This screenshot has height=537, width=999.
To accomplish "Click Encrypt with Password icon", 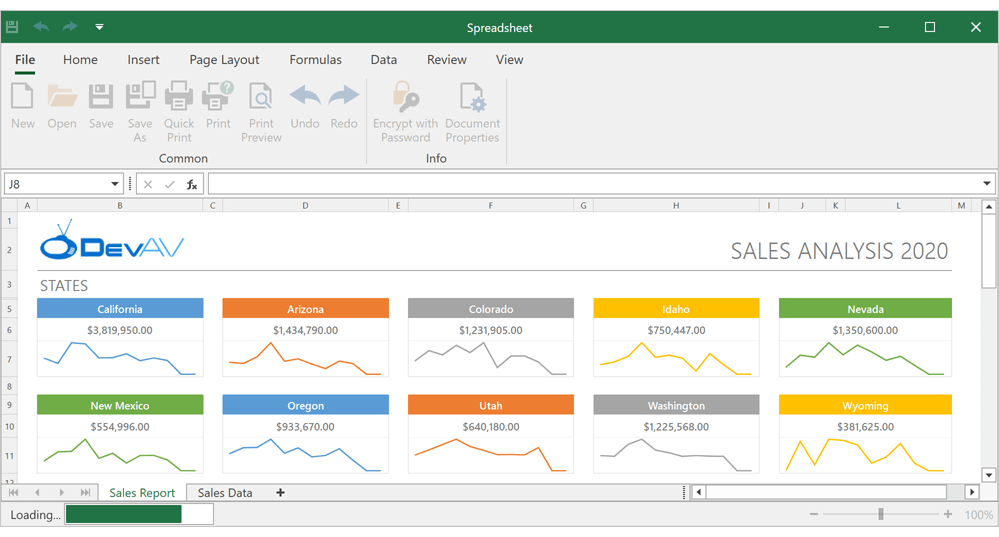I will tap(405, 106).
